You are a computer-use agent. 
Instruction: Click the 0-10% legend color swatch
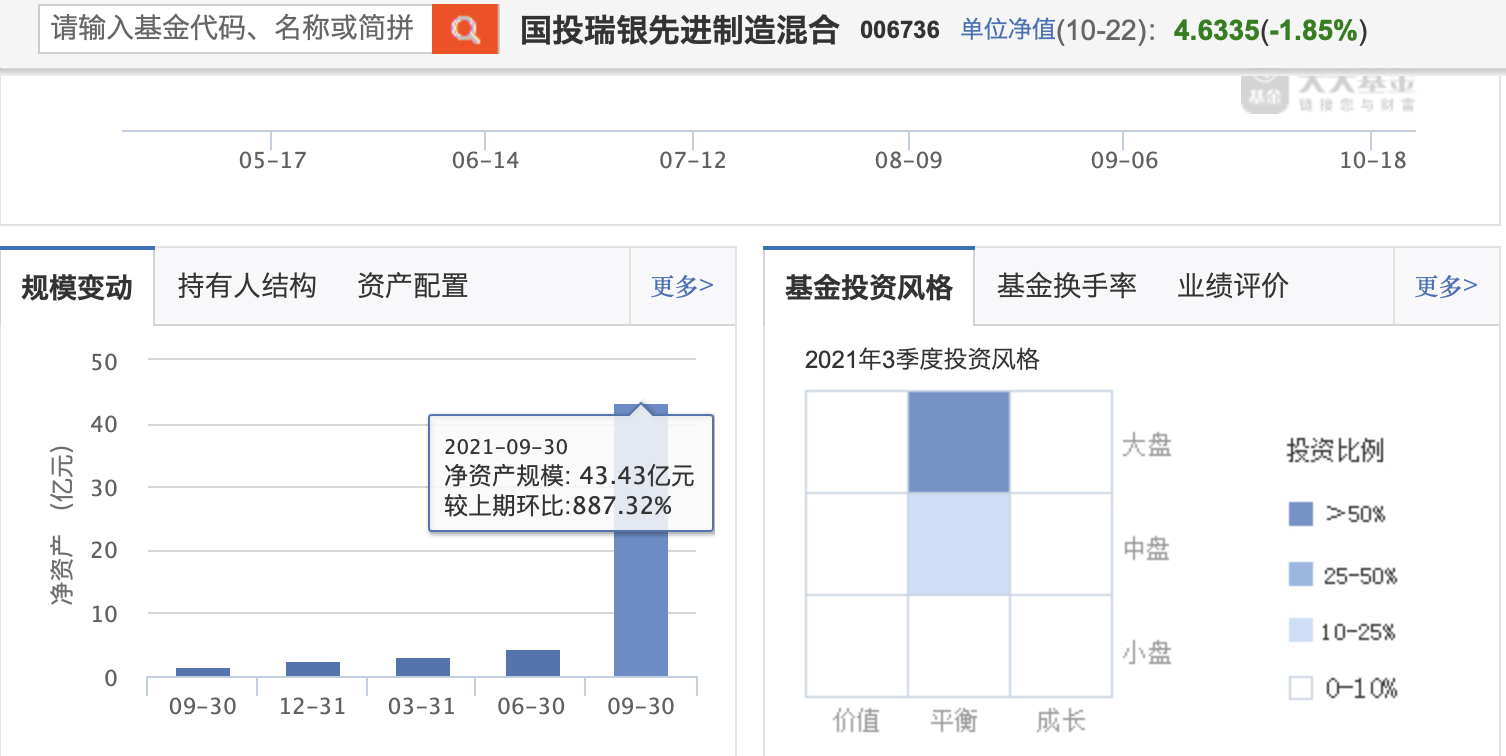(x=1300, y=688)
